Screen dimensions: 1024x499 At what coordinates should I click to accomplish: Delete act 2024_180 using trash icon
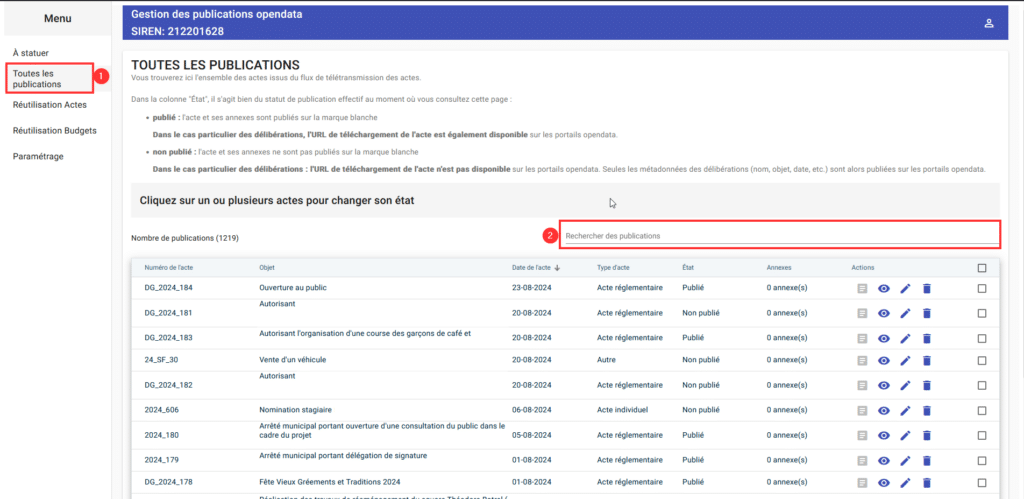926,435
